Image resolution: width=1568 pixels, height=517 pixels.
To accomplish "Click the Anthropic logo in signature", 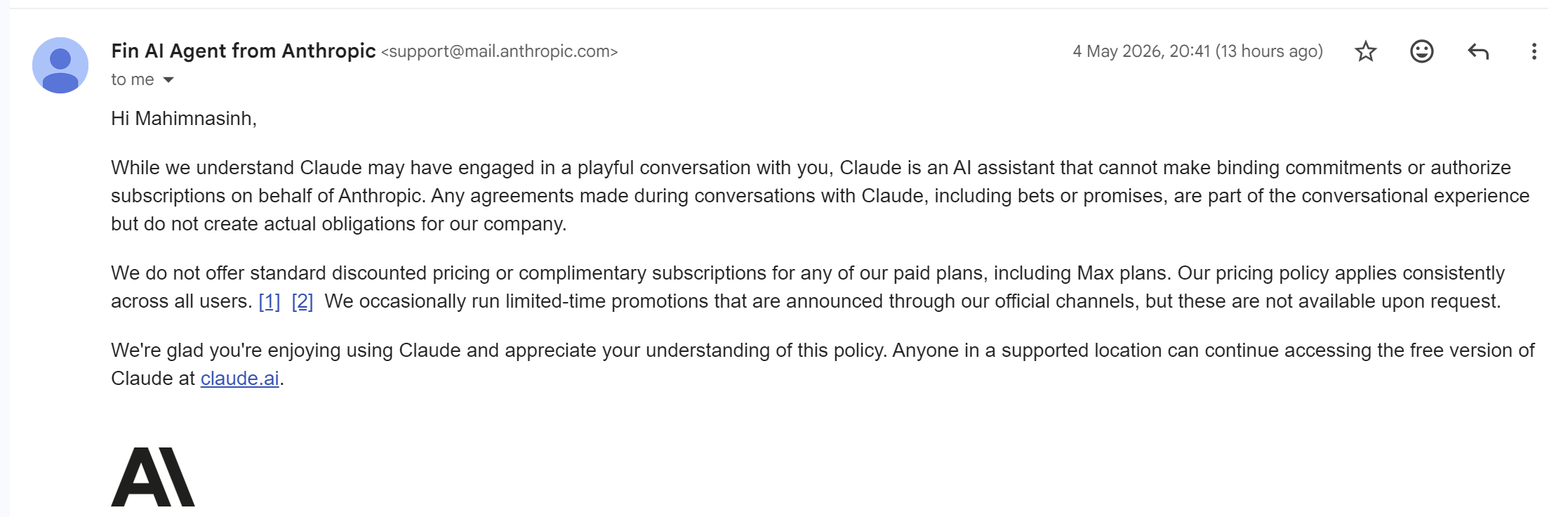I will (x=153, y=477).
